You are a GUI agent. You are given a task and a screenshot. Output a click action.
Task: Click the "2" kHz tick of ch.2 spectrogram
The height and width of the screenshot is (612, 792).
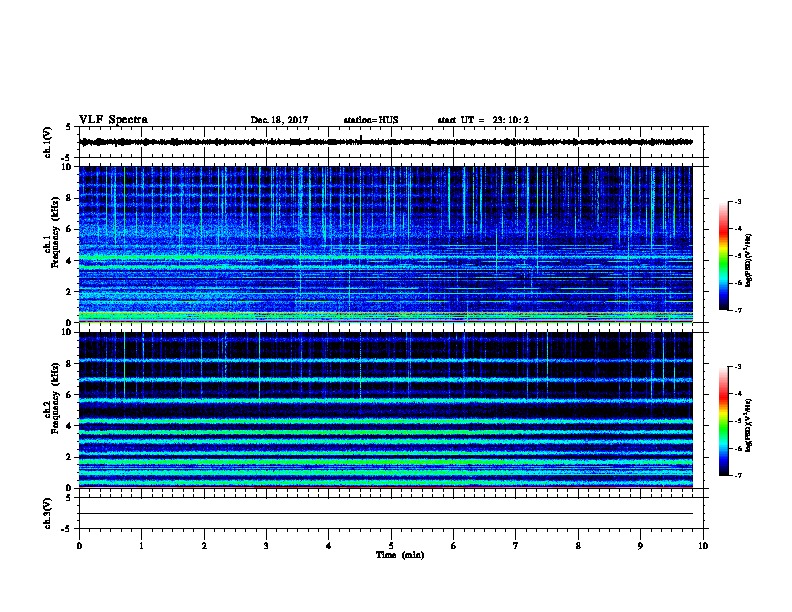click(x=69, y=457)
